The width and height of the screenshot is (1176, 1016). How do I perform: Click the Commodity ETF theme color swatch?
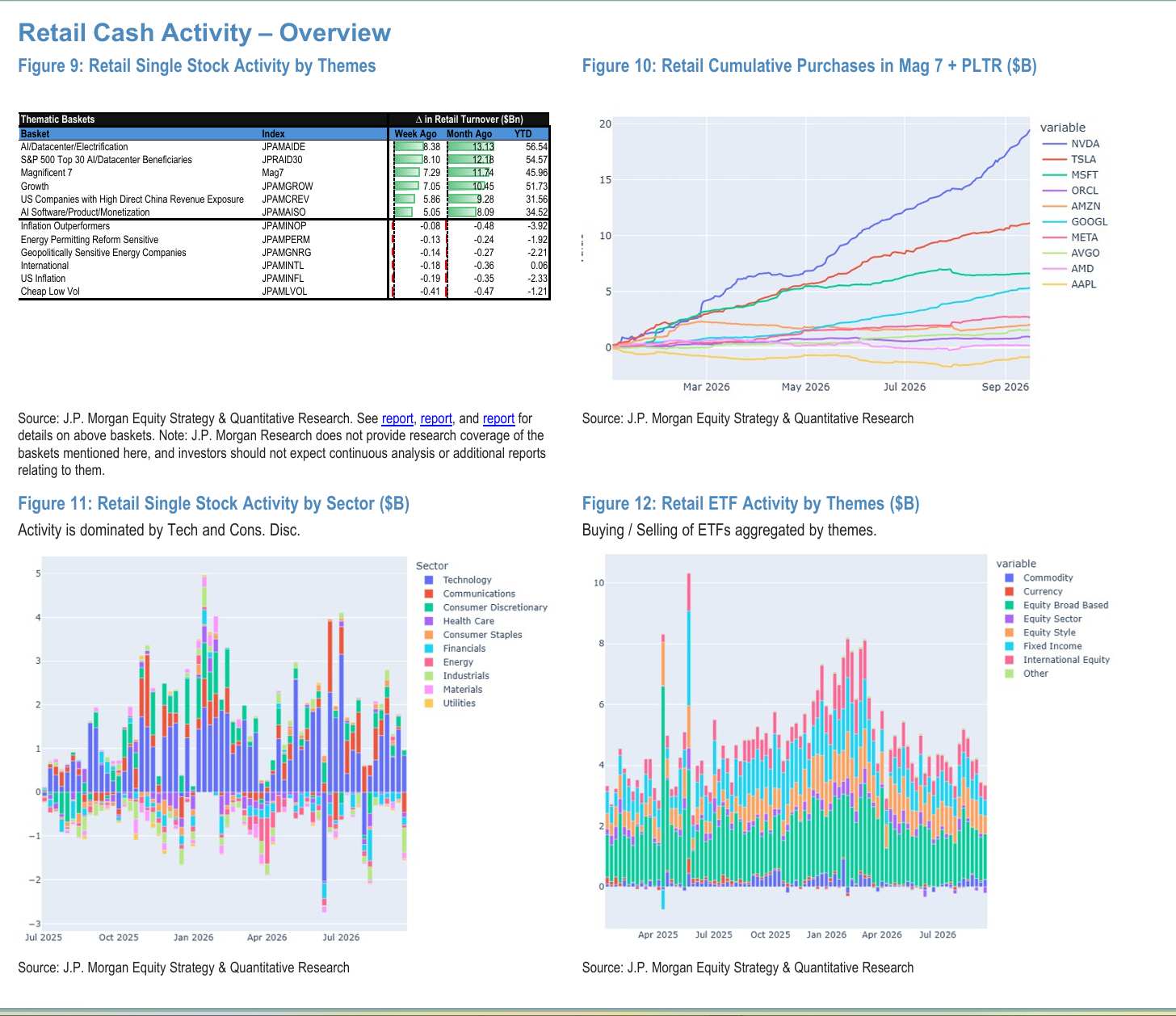pos(1010,577)
